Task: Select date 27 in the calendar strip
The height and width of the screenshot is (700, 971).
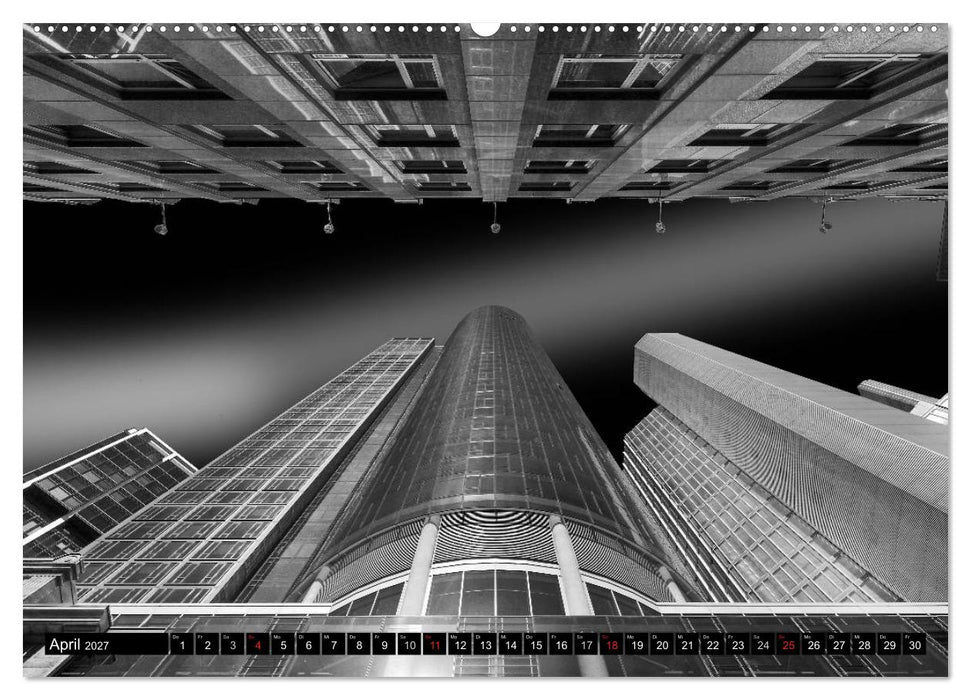Action: 839,644
